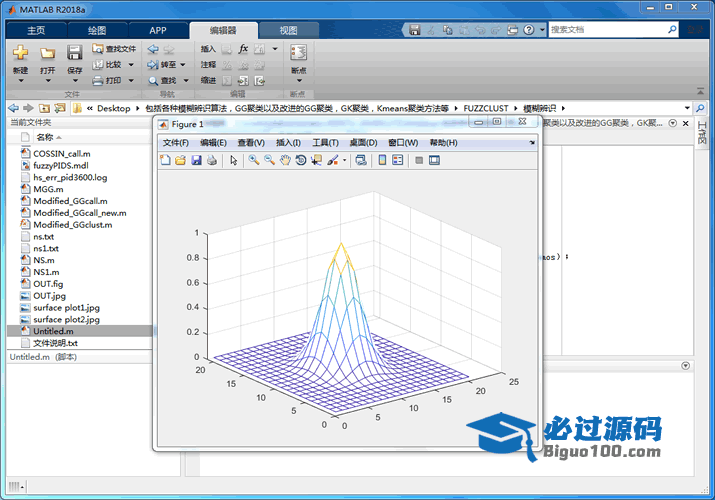Click the Save Figure floppy disk icon
715x500 pixels.
[196, 160]
